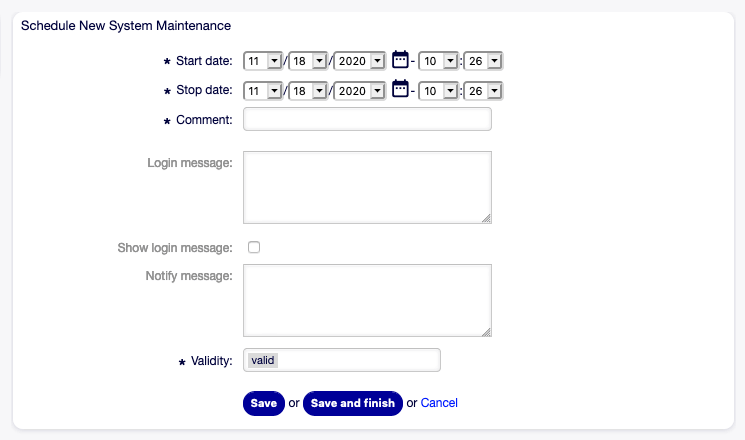Expand the Stop date month dropdown
Viewport: 745px width, 440px height.
[x=263, y=91]
